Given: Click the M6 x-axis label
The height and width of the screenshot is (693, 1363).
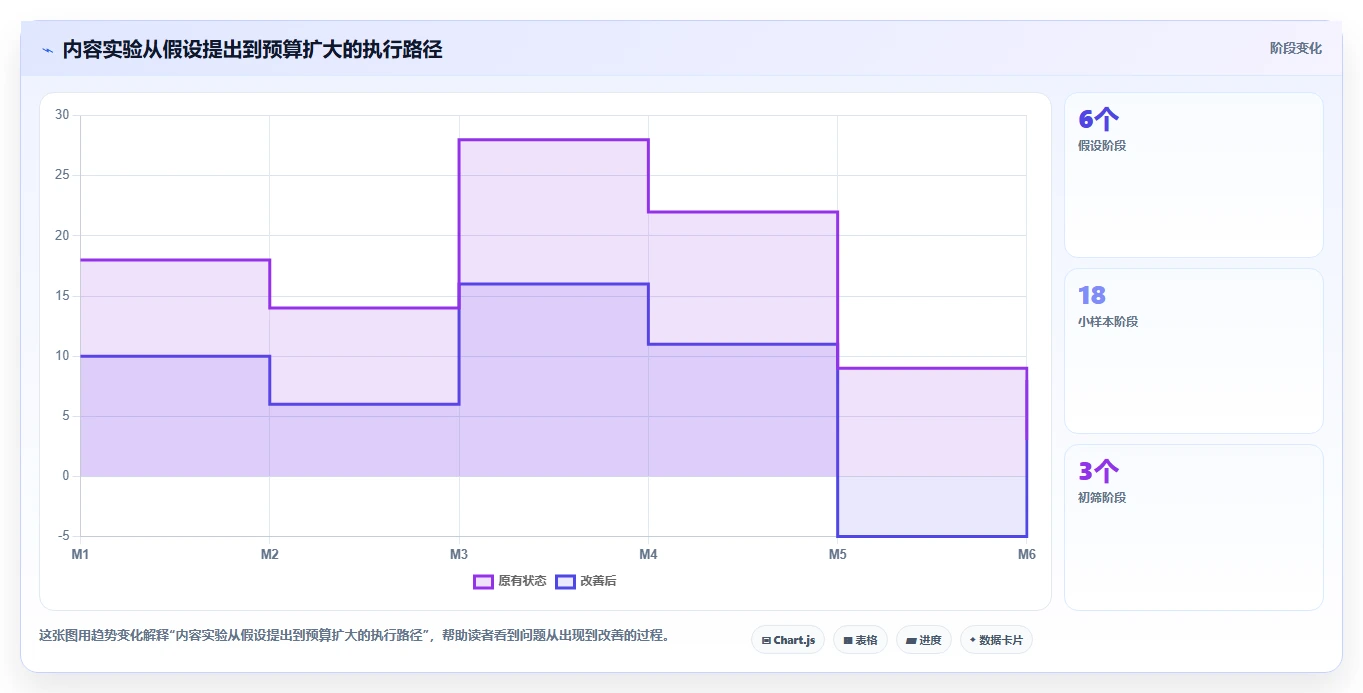Looking at the screenshot, I should (x=1026, y=554).
